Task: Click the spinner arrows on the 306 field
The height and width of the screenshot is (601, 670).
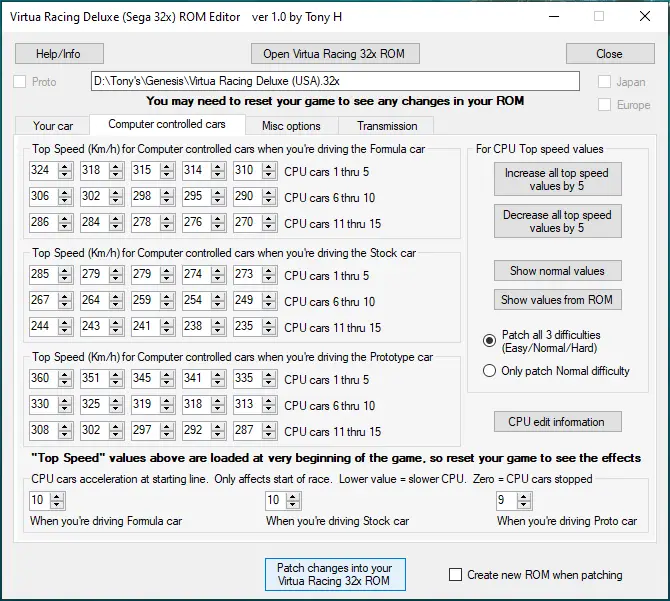Action: (x=65, y=197)
